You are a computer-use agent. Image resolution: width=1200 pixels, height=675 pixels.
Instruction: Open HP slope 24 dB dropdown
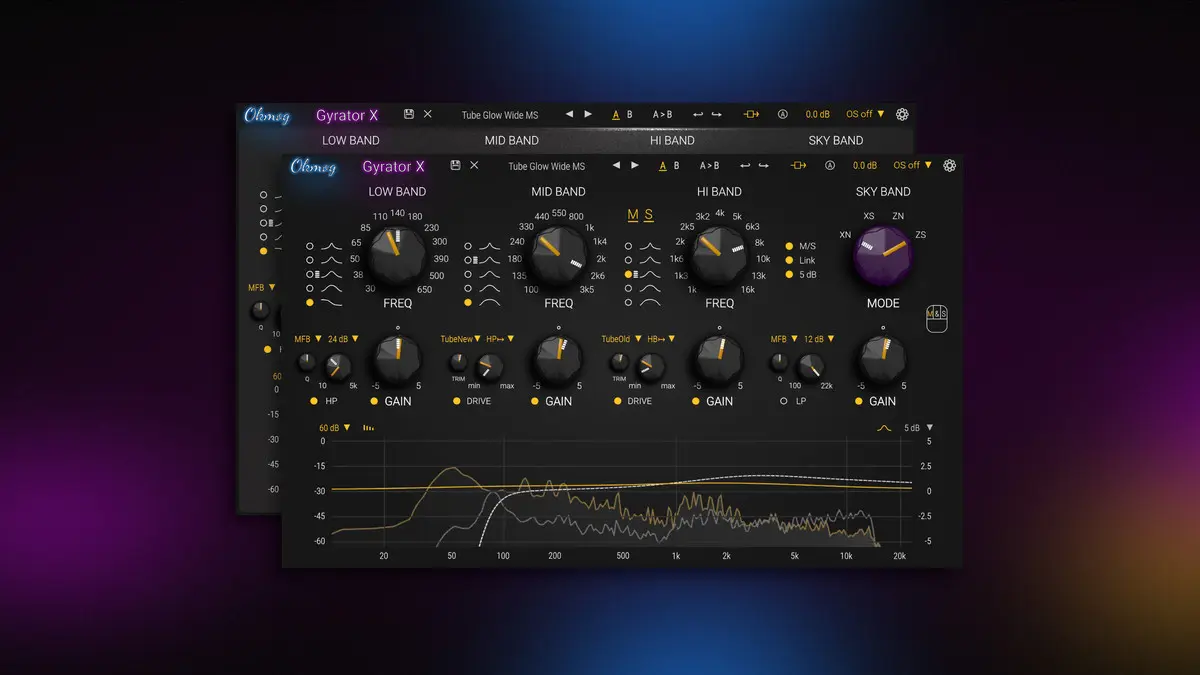342,339
